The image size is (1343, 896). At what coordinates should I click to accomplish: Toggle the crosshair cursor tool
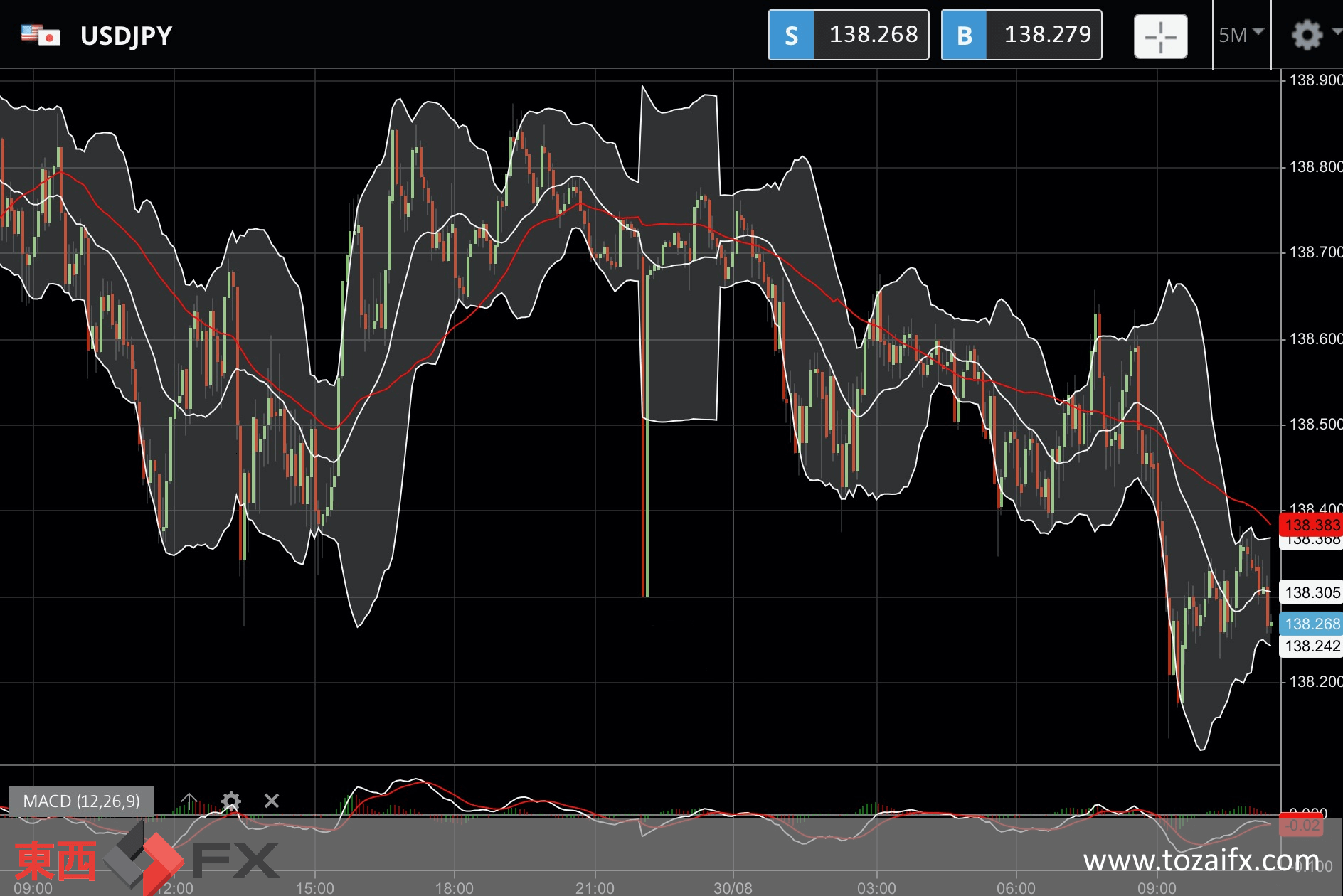(x=1160, y=36)
